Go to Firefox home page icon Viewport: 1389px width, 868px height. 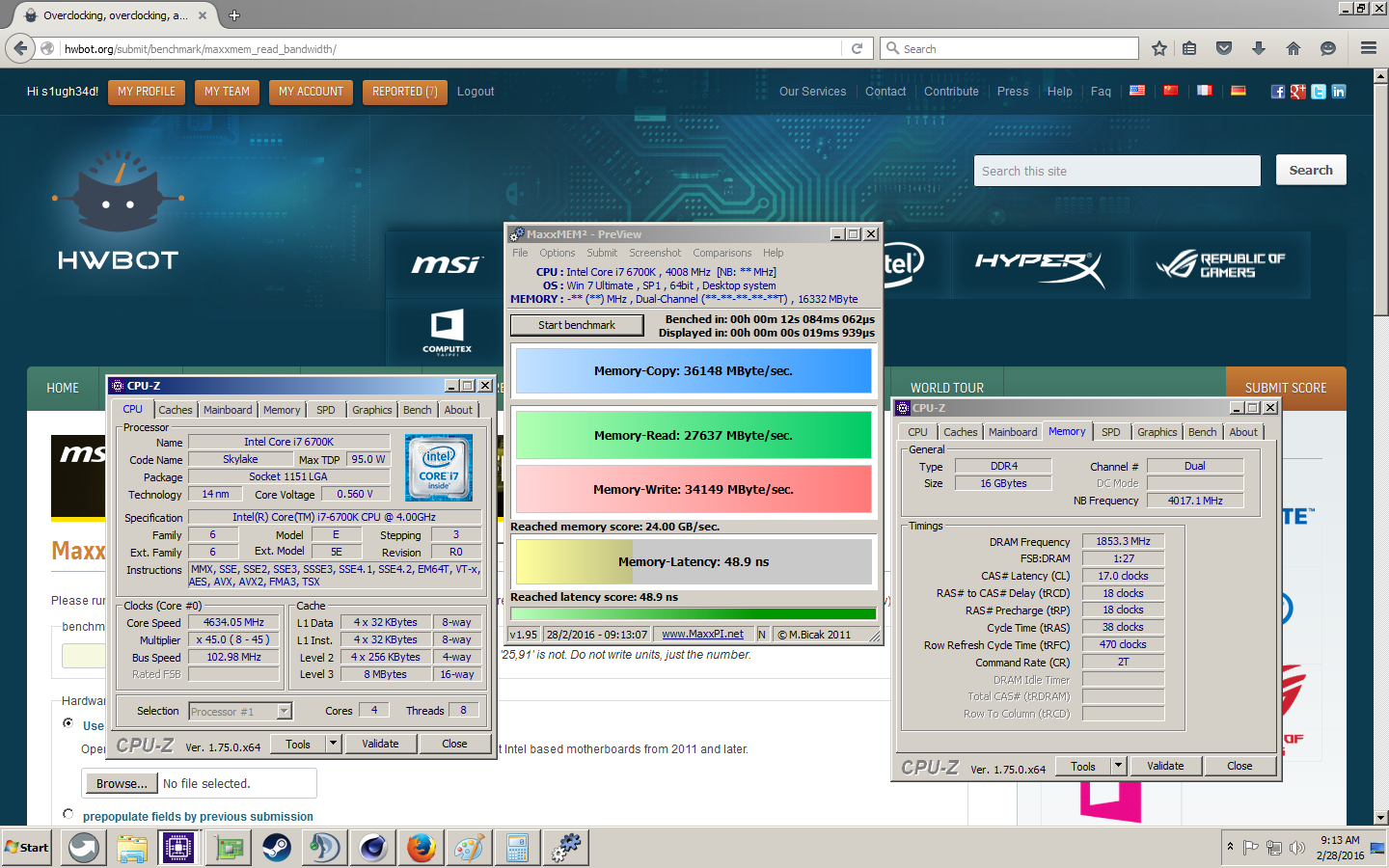1294,48
